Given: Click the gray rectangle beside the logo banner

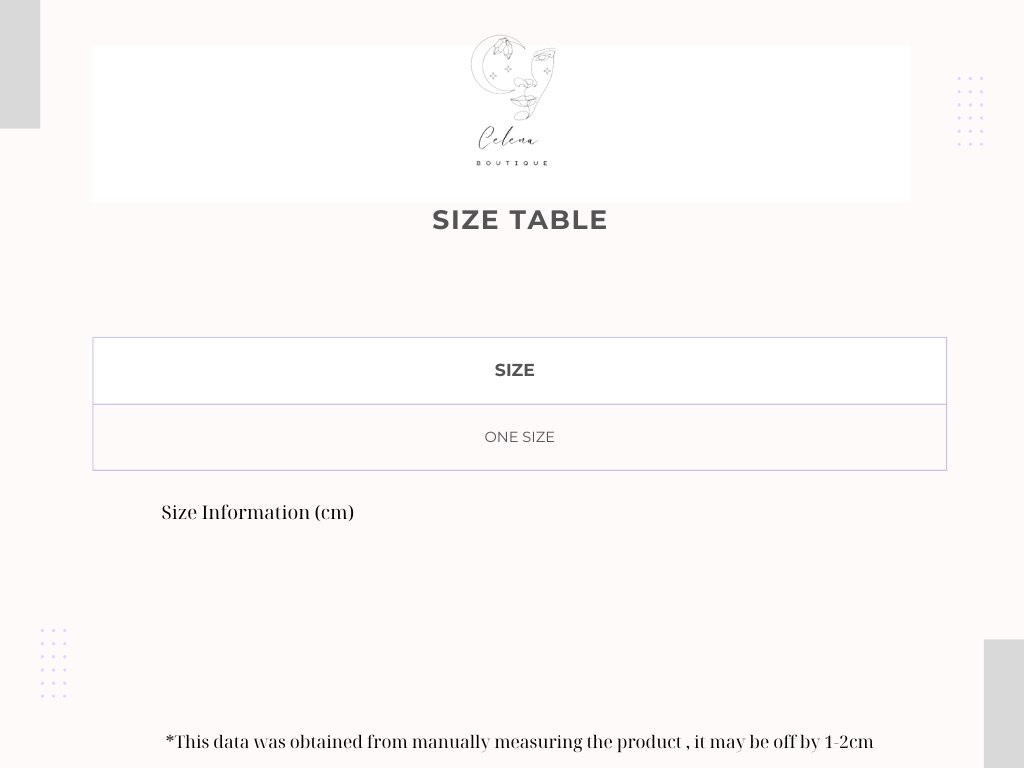Looking at the screenshot, I should coord(20,64).
